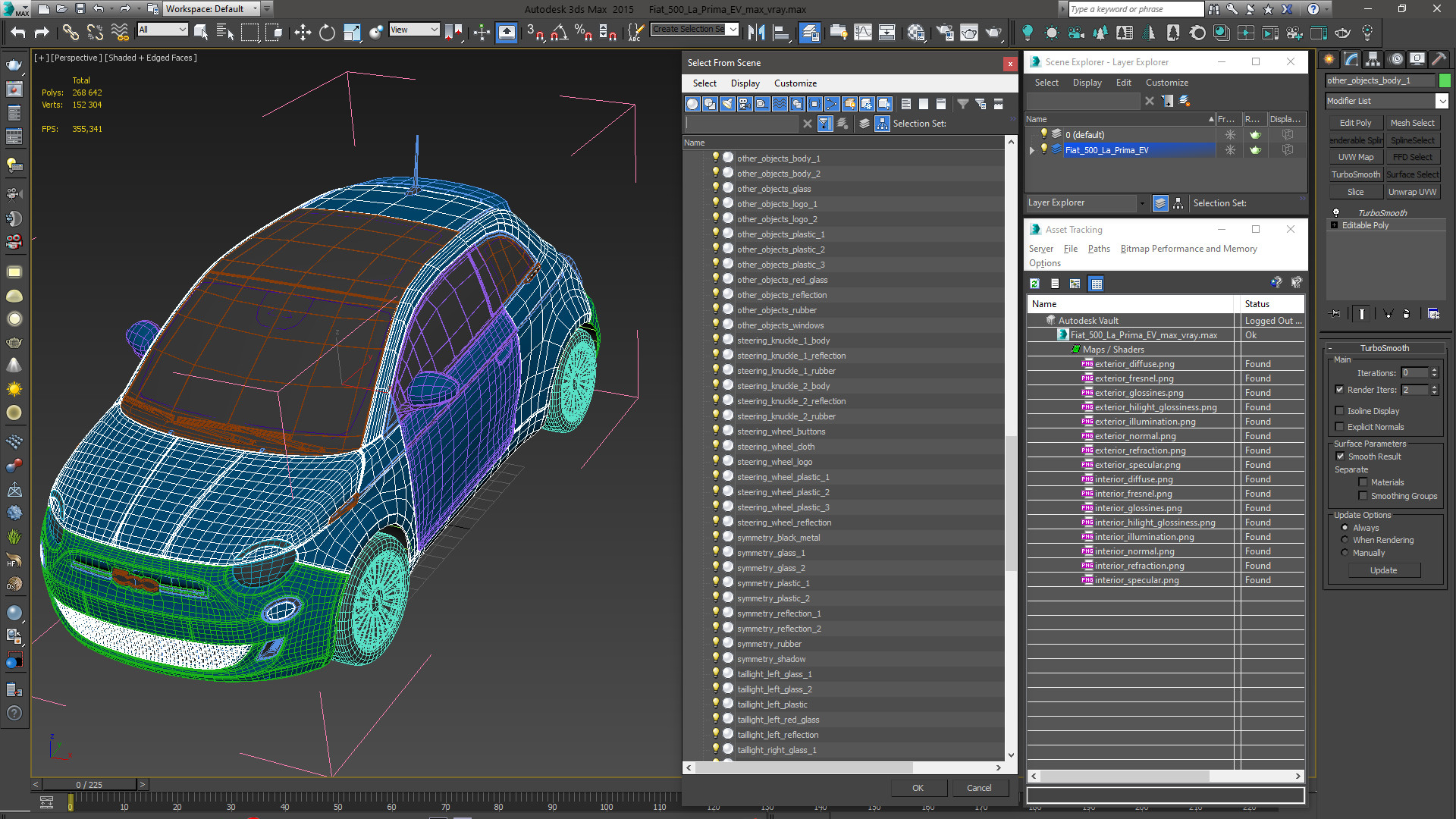Toggle Angle Snap icon
The image size is (1456, 819).
point(560,32)
